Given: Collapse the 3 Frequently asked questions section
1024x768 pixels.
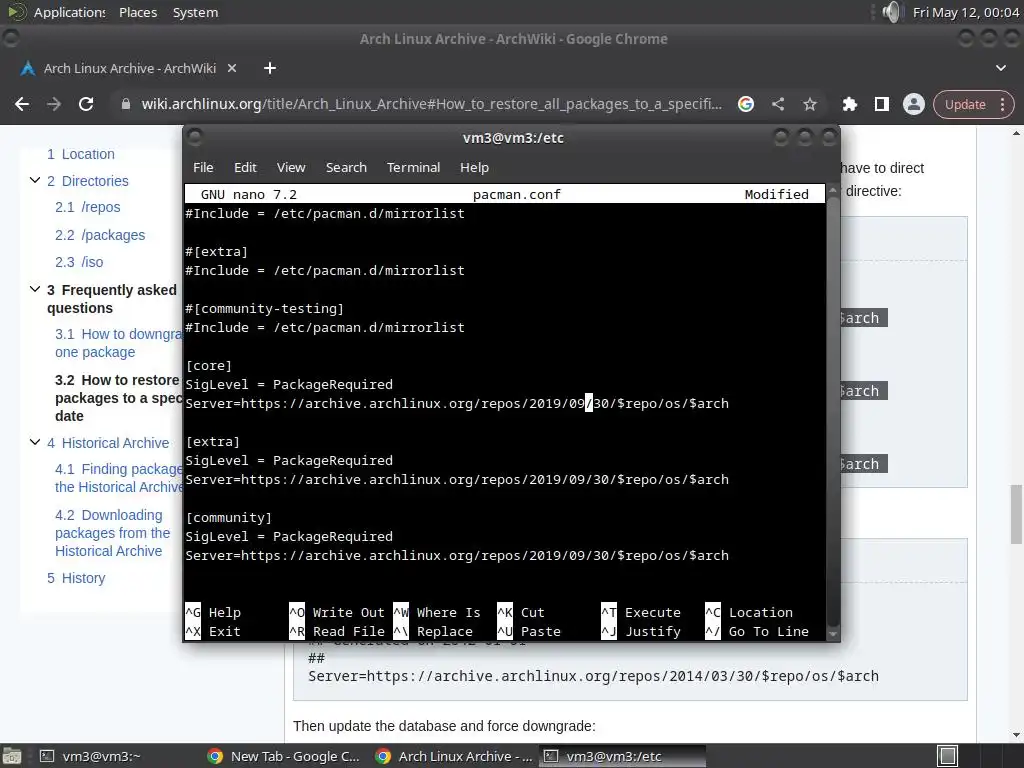Looking at the screenshot, I should tap(35, 289).
